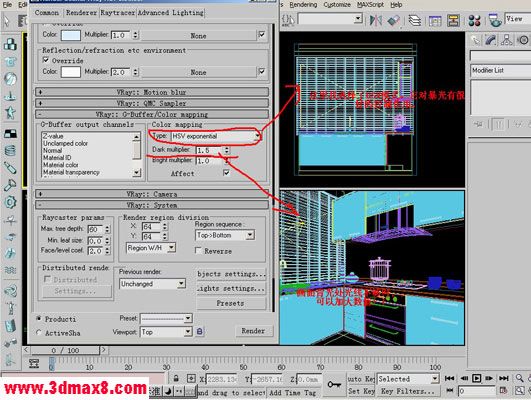This screenshot has height=400, width=531.
Task: Switch to the Raytracer tab
Action: pyautogui.click(x=118, y=13)
